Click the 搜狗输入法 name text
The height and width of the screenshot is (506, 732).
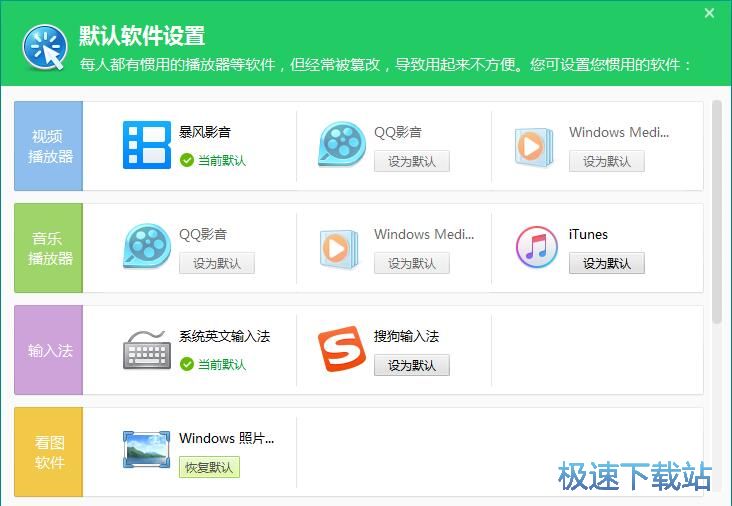[x=407, y=336]
